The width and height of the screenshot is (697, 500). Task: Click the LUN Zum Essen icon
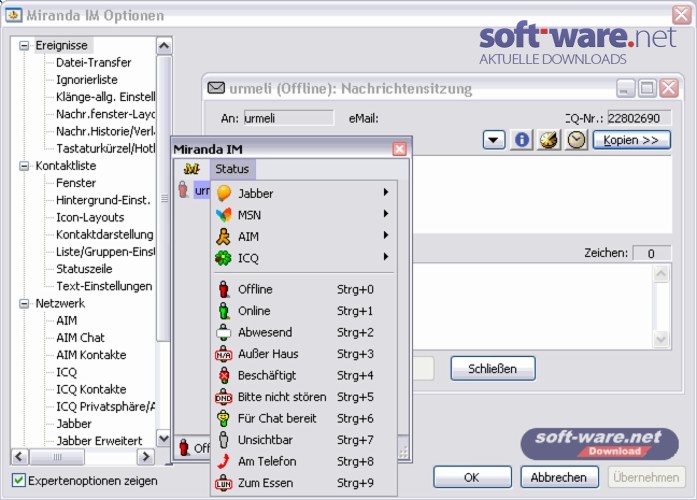point(224,483)
